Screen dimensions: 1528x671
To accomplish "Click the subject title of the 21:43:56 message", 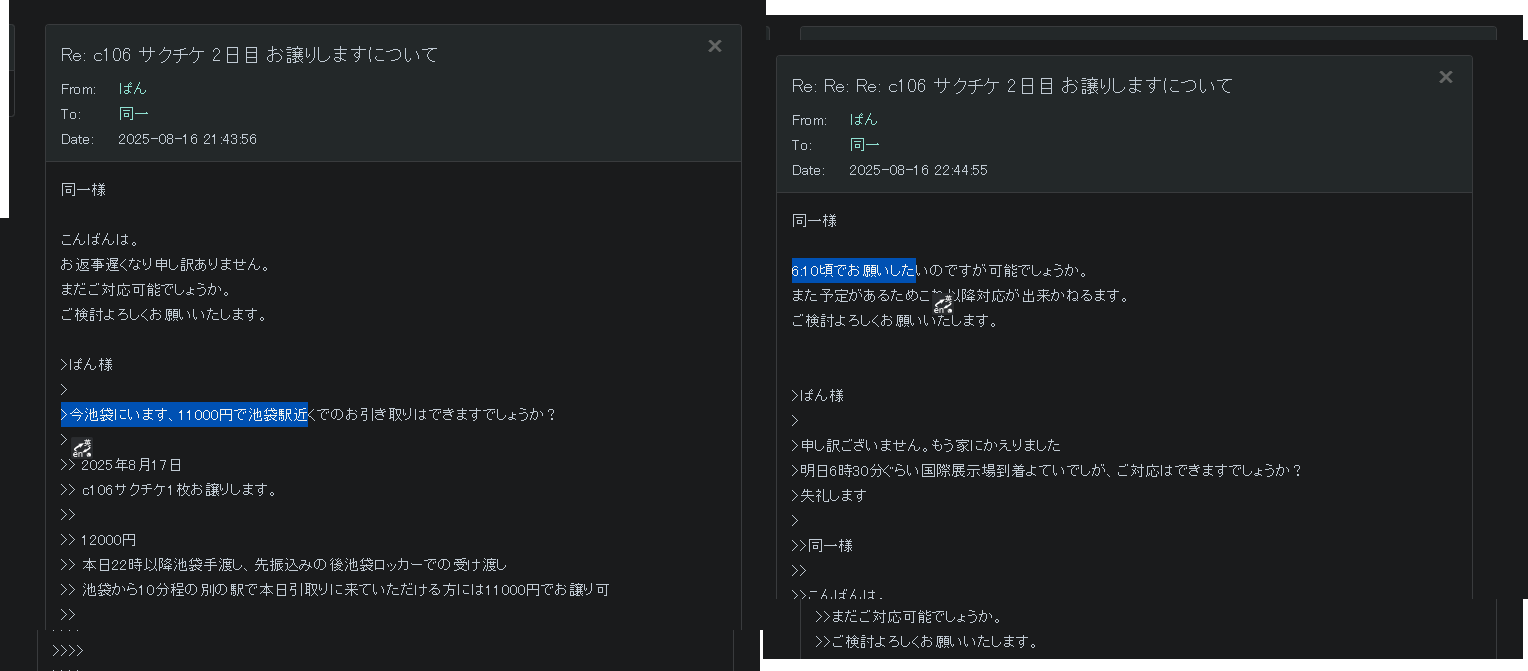I will [250, 55].
